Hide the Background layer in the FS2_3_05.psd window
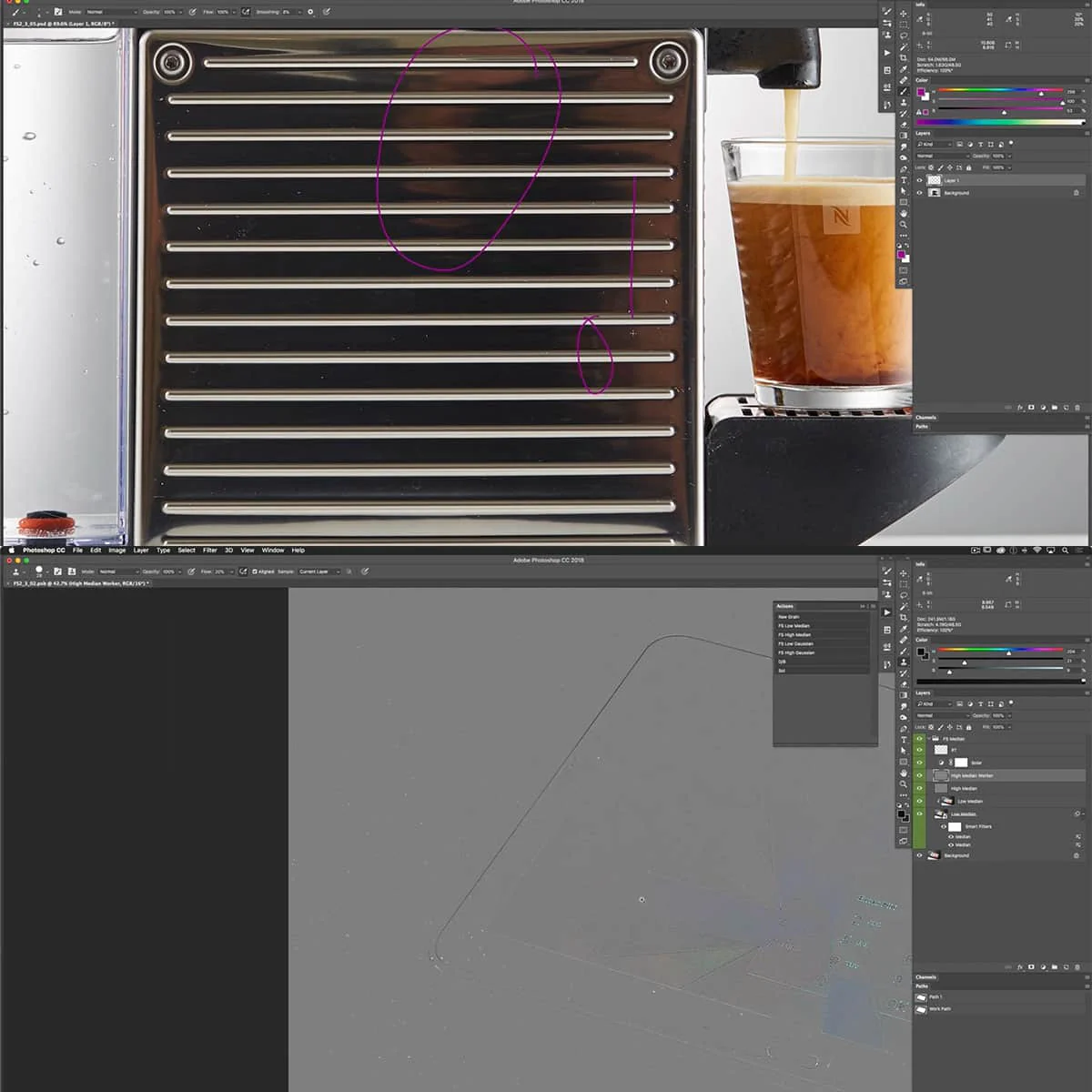 pyautogui.click(x=920, y=193)
